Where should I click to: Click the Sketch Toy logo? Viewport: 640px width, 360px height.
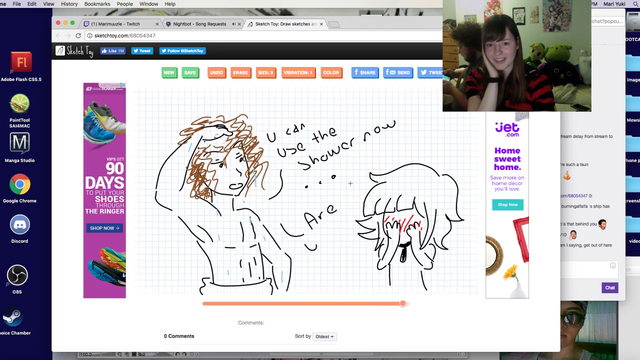click(x=74, y=51)
